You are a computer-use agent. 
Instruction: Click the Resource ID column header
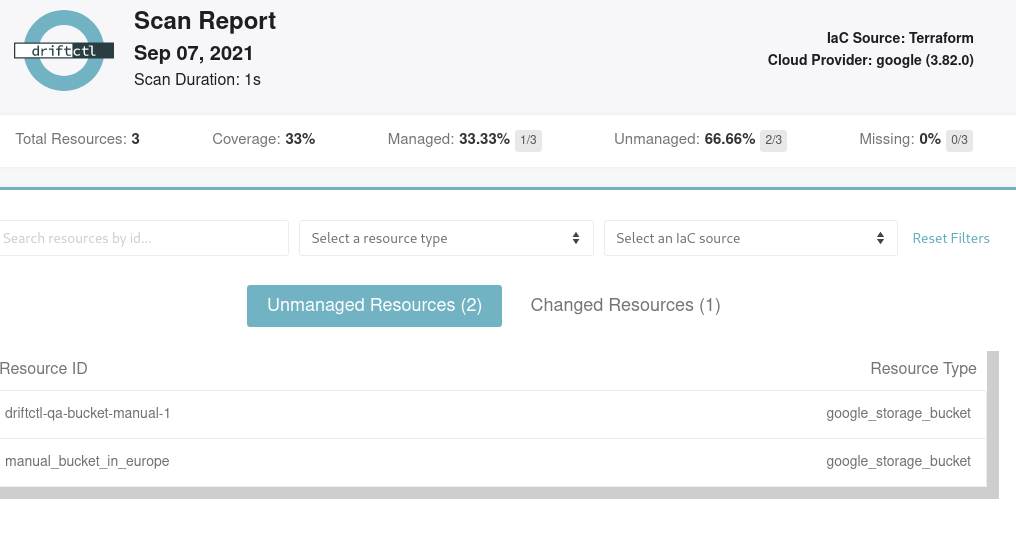[43, 369]
